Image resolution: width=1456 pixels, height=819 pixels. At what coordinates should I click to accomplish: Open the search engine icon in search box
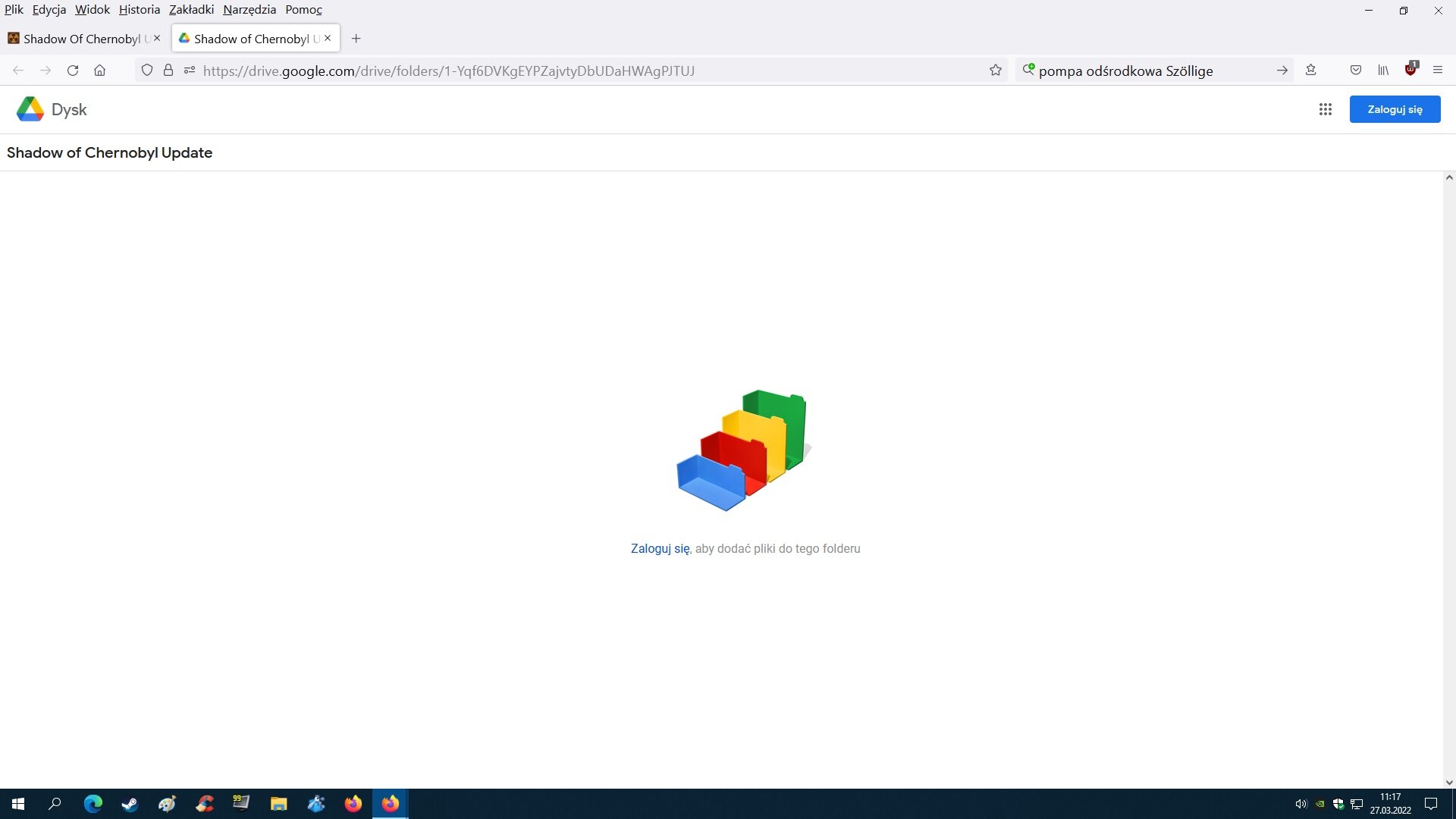(x=1028, y=70)
